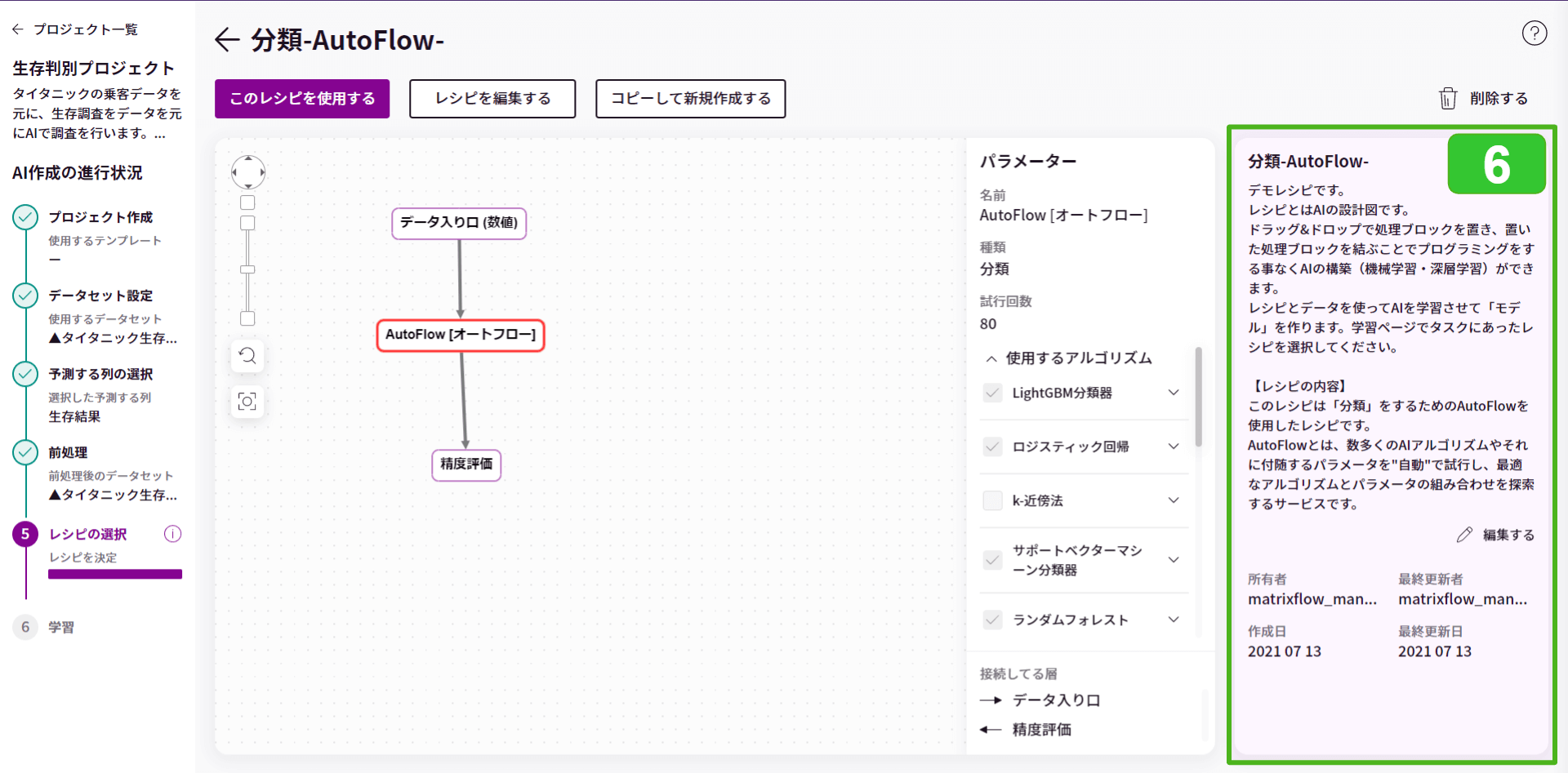Click the 試行回数 value 80
This screenshot has width=1568, height=773.
[988, 324]
